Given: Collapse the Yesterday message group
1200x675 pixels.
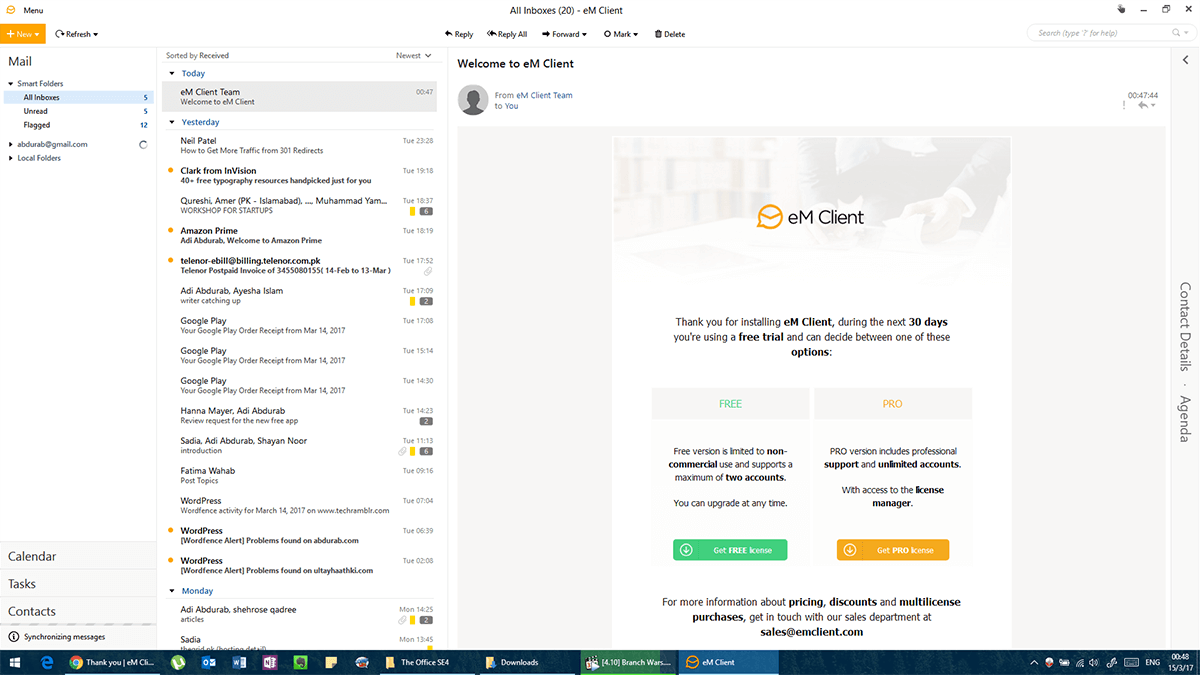Looking at the screenshot, I should [x=172, y=123].
